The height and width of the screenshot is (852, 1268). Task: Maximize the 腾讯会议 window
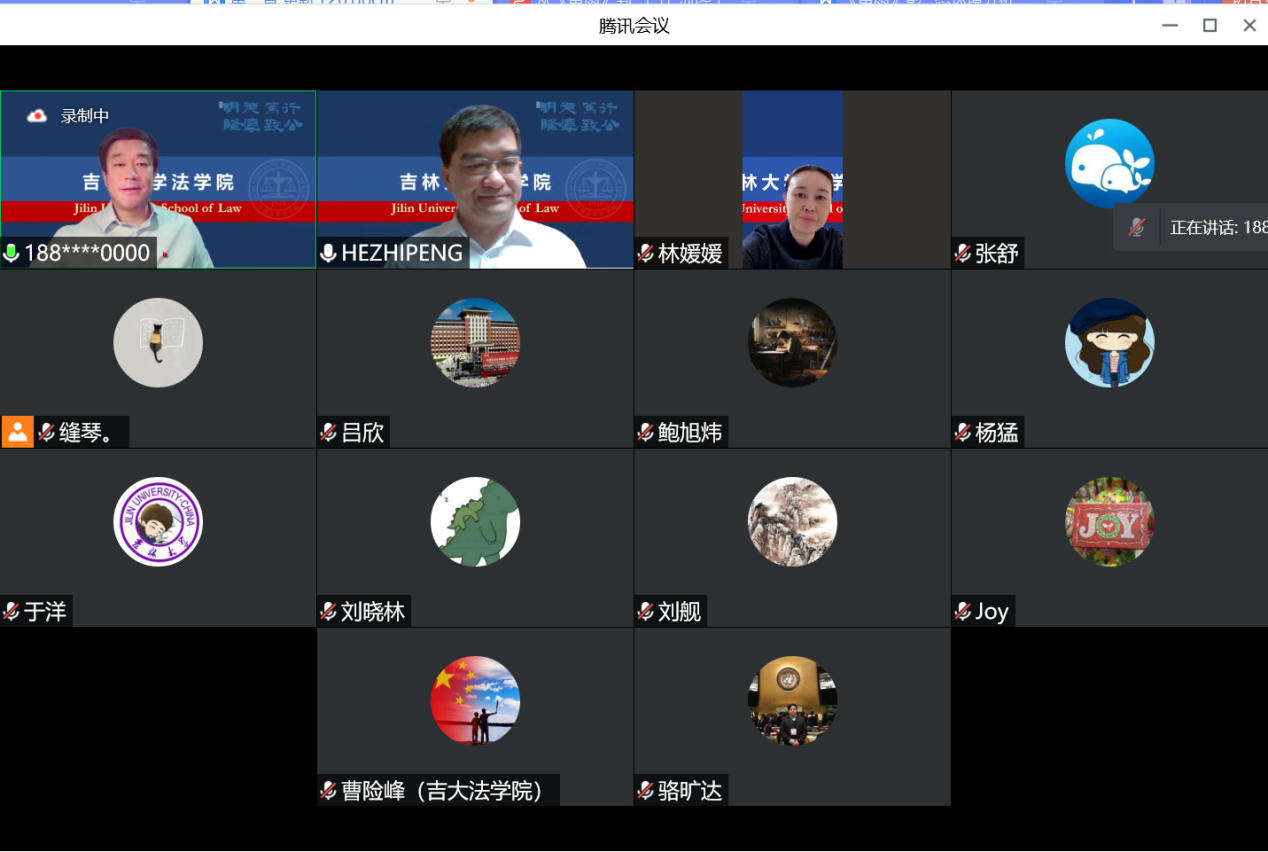point(1209,25)
